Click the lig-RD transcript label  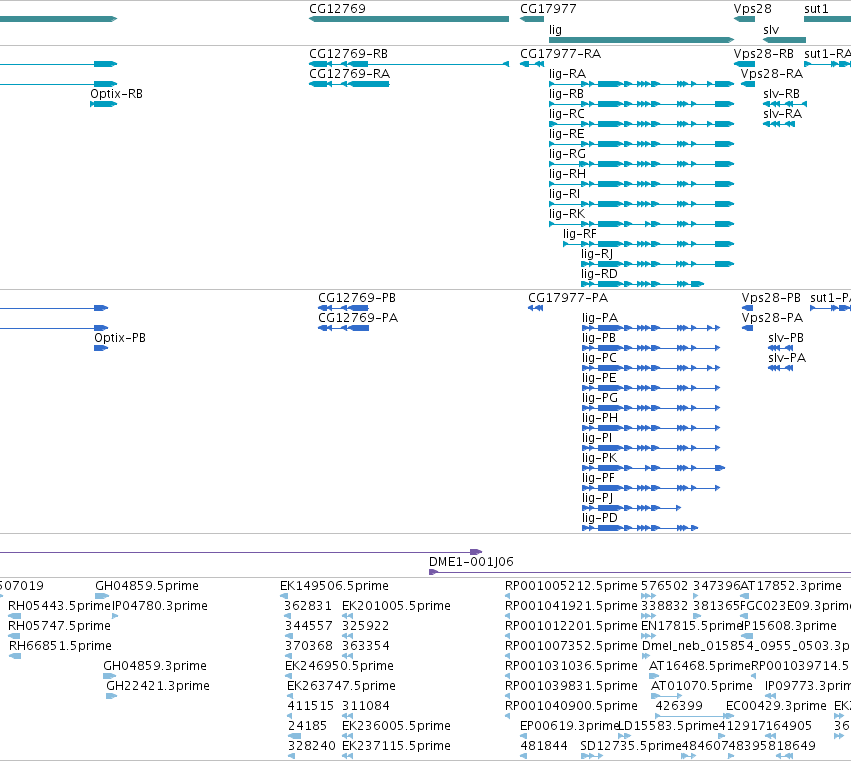(x=599, y=274)
